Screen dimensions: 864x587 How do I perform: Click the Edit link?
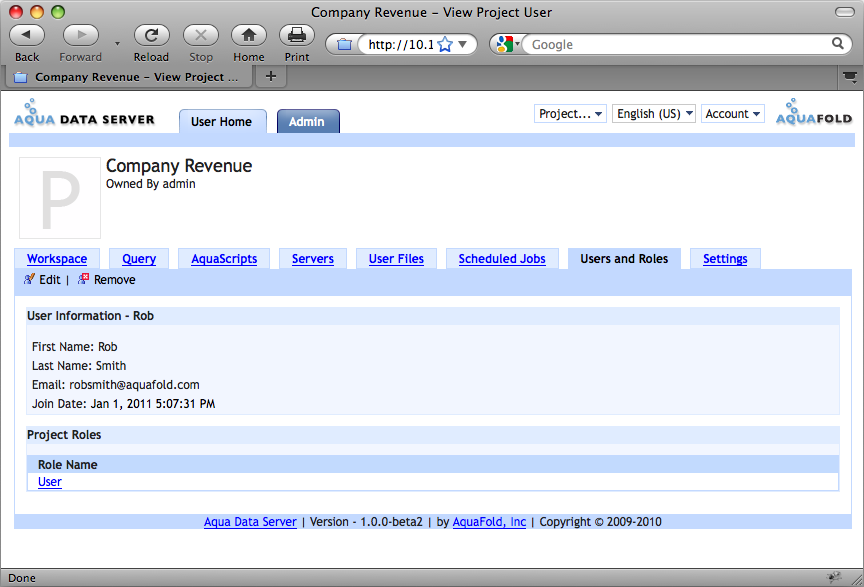tap(50, 279)
